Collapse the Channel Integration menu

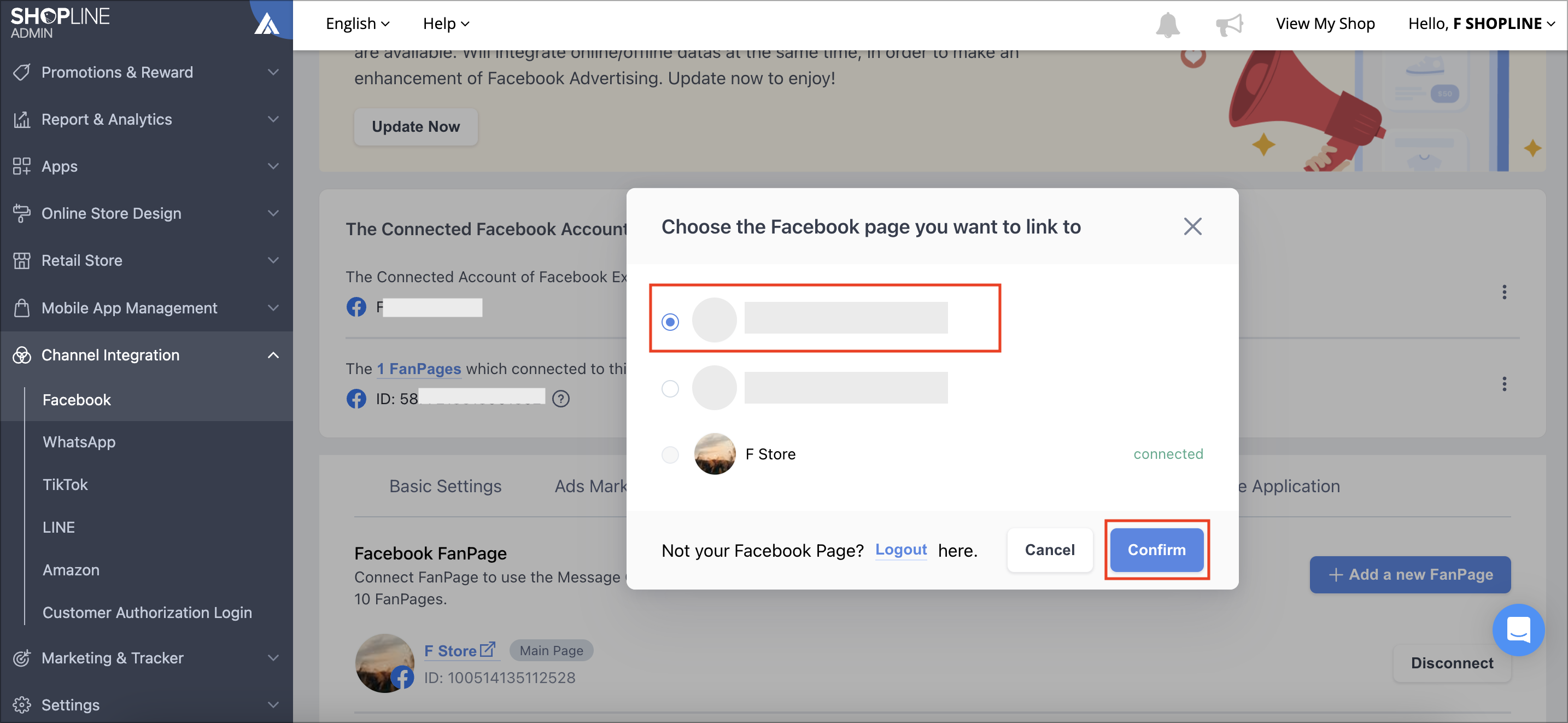pos(273,354)
